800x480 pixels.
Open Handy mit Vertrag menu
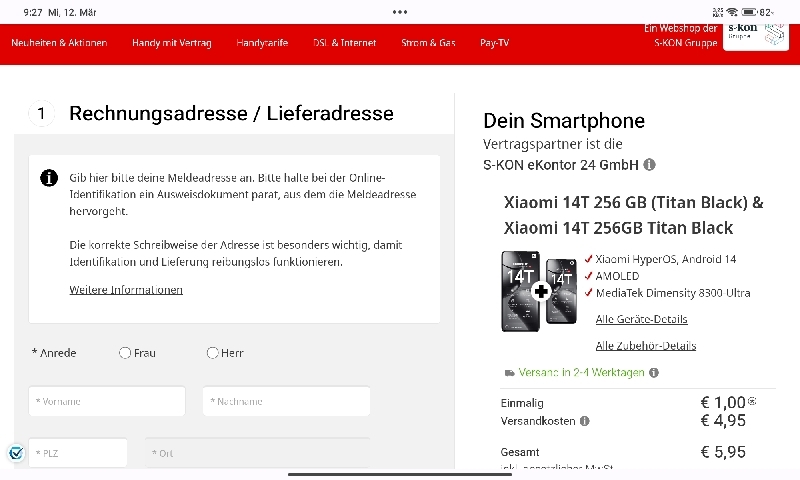point(171,43)
